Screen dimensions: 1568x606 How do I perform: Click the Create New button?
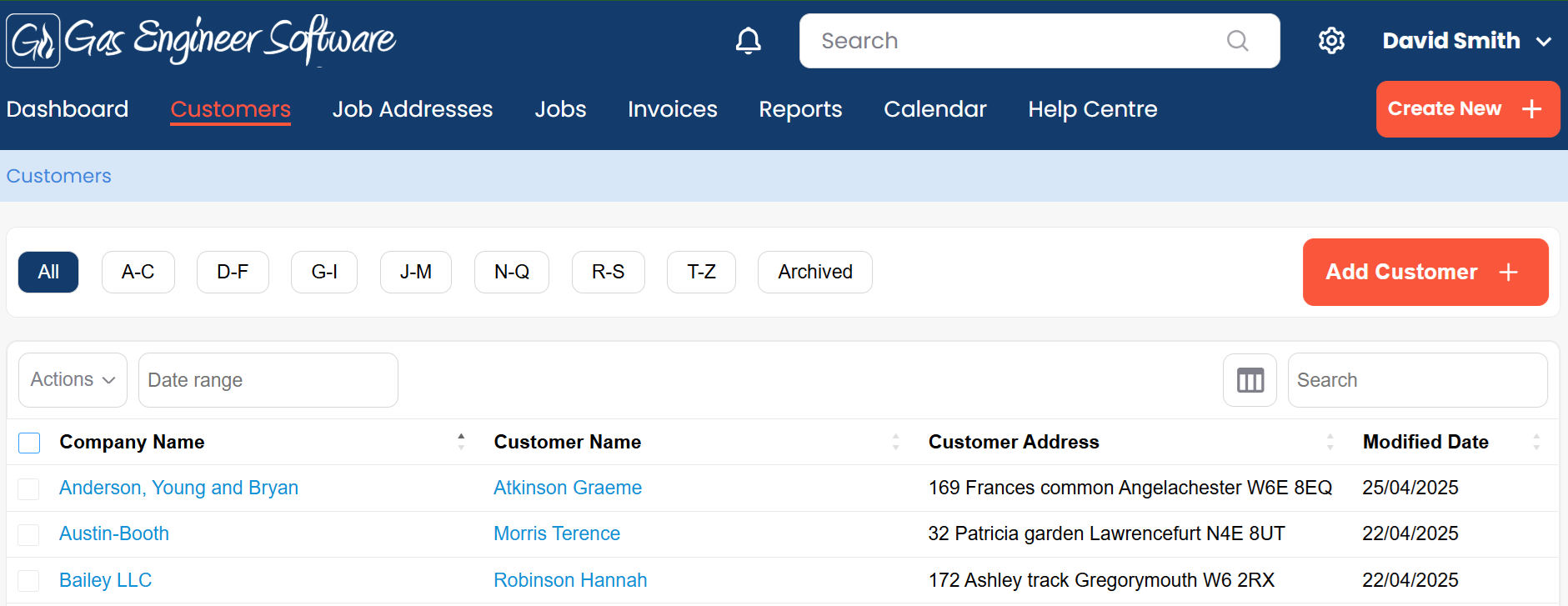tap(1466, 109)
